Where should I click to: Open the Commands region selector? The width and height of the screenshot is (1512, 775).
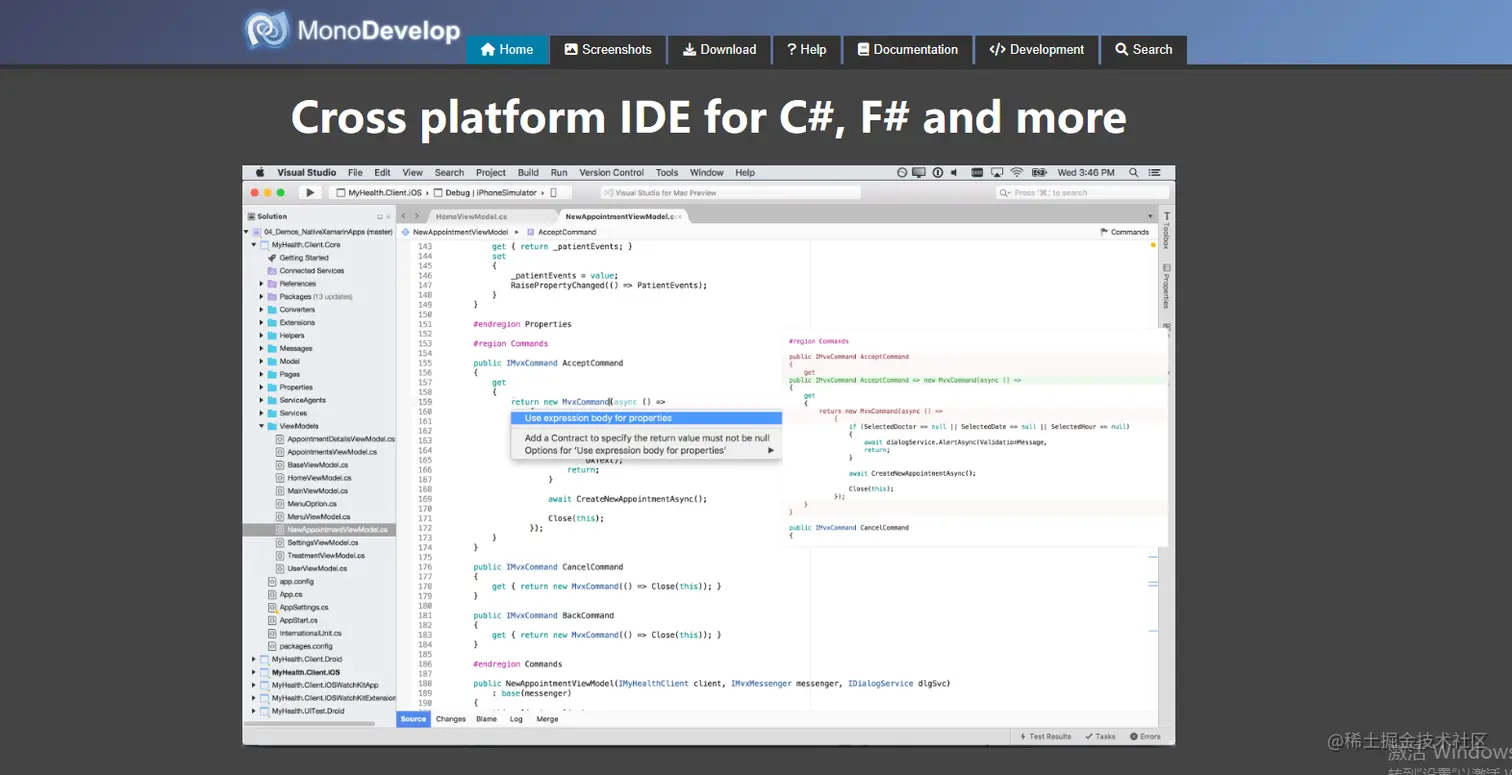click(1124, 232)
